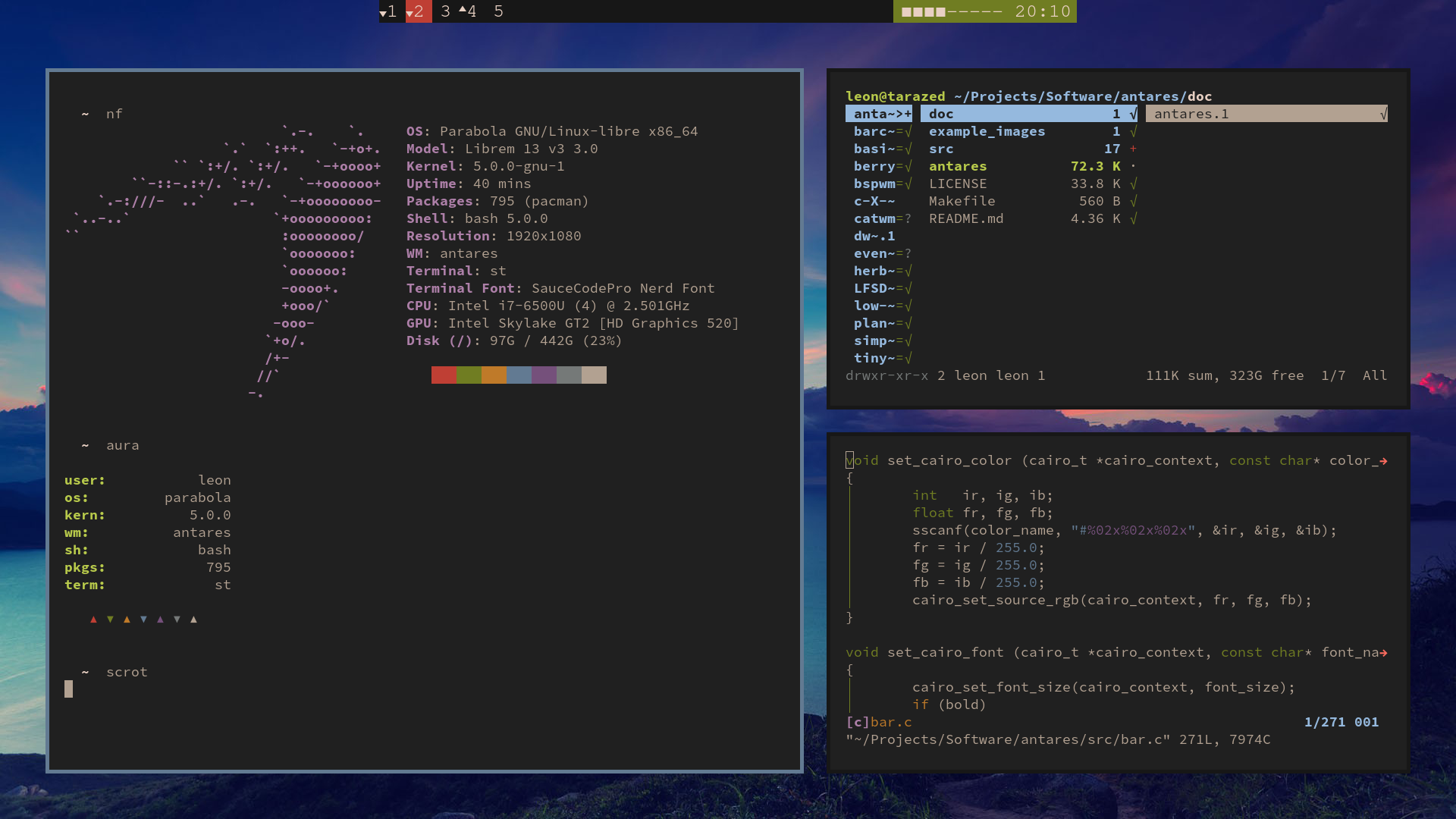This screenshot has height=819, width=1456.
Task: Click the progress indicator in status bar
Action: [951, 11]
